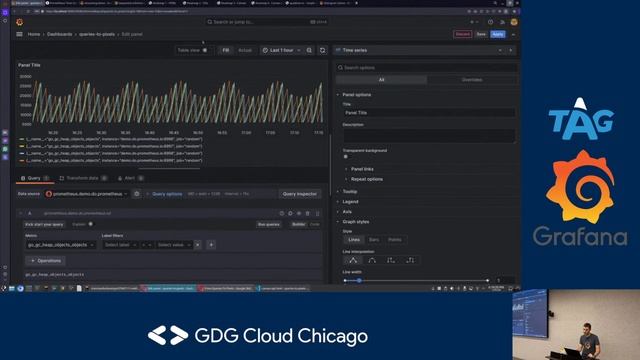Click the drag handle icon of query A
The width and height of the screenshot is (640, 360).
coord(317,213)
